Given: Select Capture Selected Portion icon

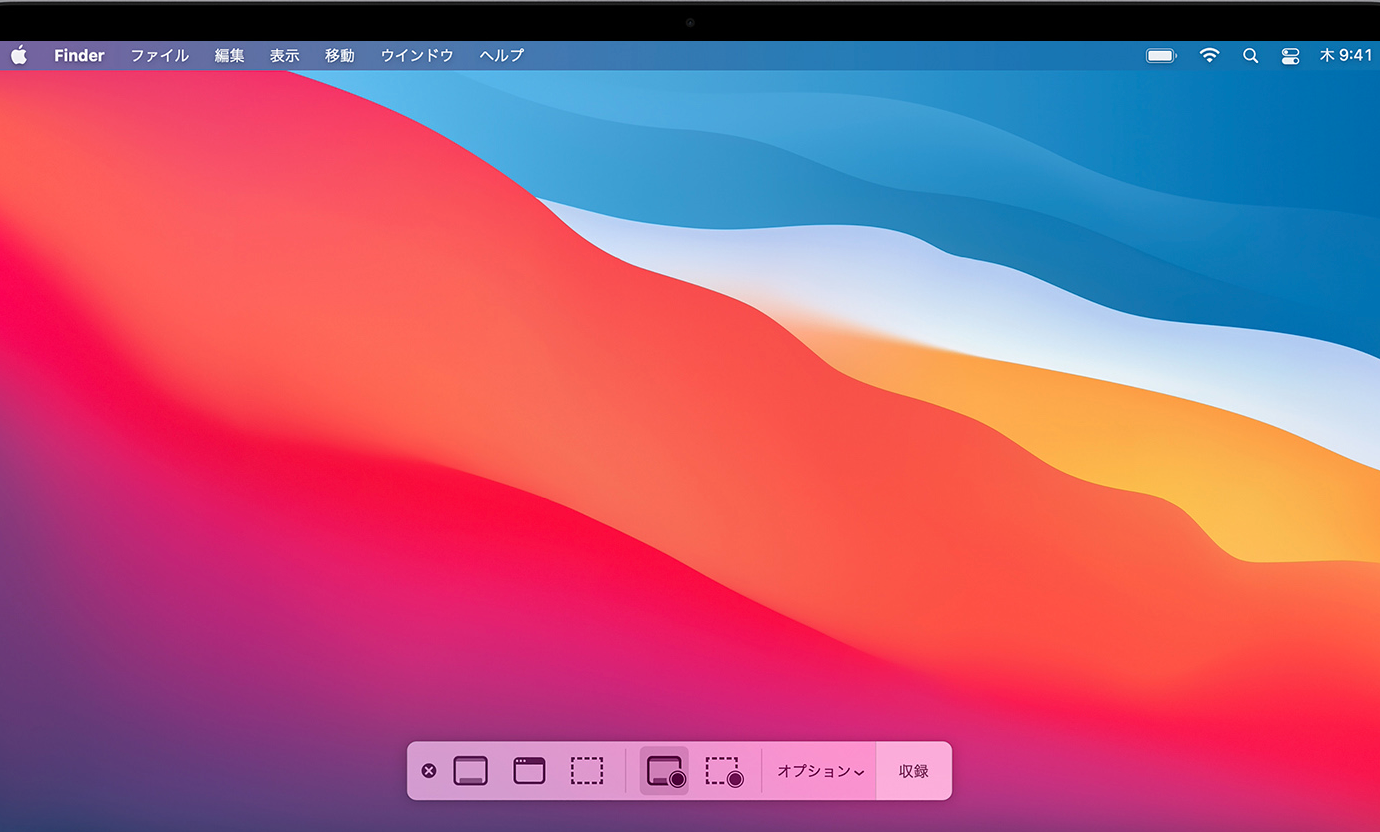Looking at the screenshot, I should click(587, 771).
